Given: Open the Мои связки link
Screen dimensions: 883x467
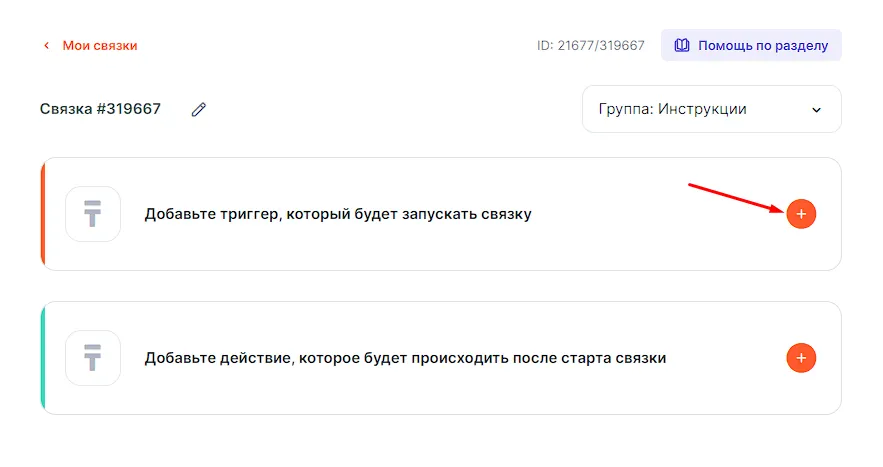Looking at the screenshot, I should coord(100,46).
